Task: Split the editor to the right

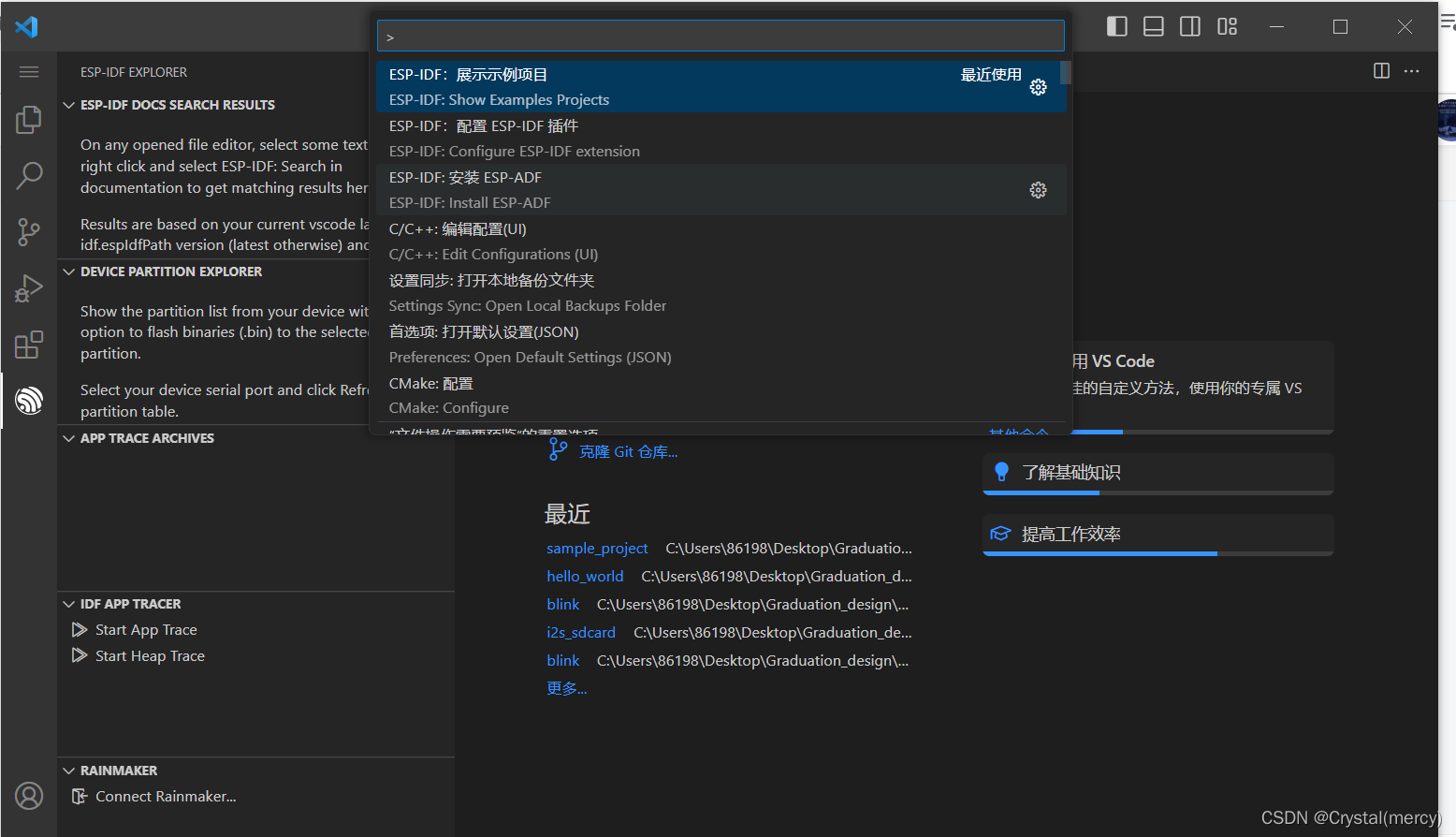Action: tap(1381, 71)
